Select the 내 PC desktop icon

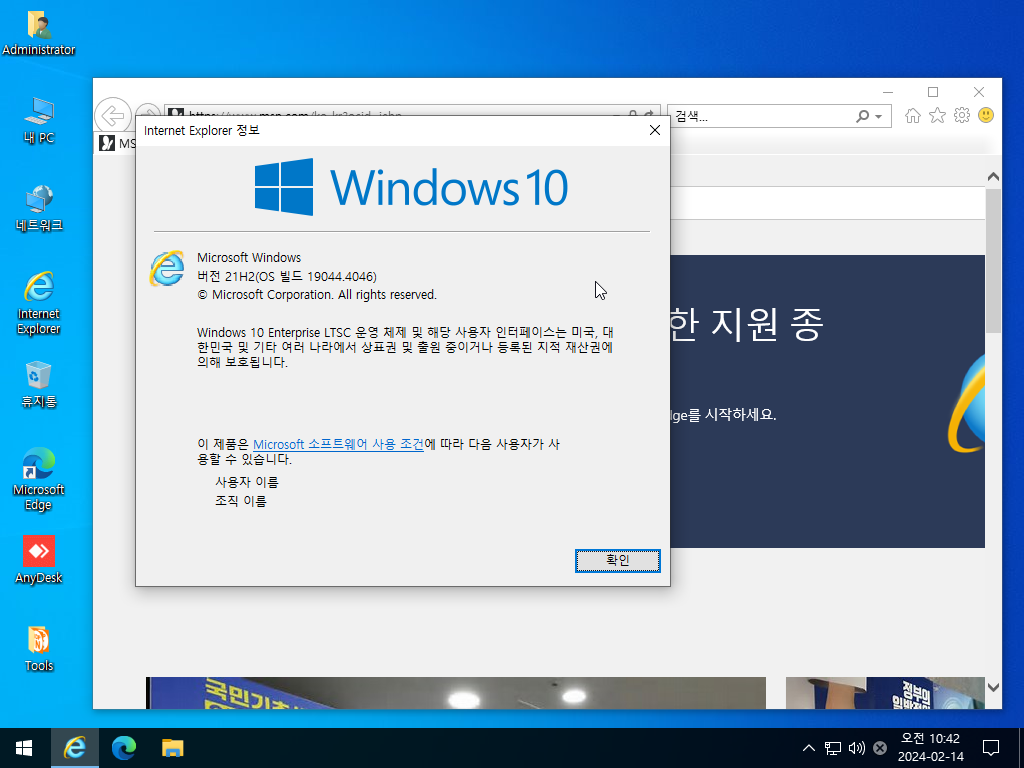coord(39,120)
